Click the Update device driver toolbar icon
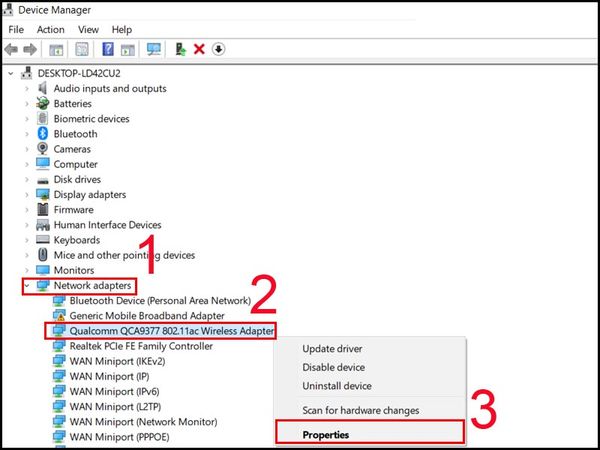The image size is (600, 450). pyautogui.click(x=180, y=49)
